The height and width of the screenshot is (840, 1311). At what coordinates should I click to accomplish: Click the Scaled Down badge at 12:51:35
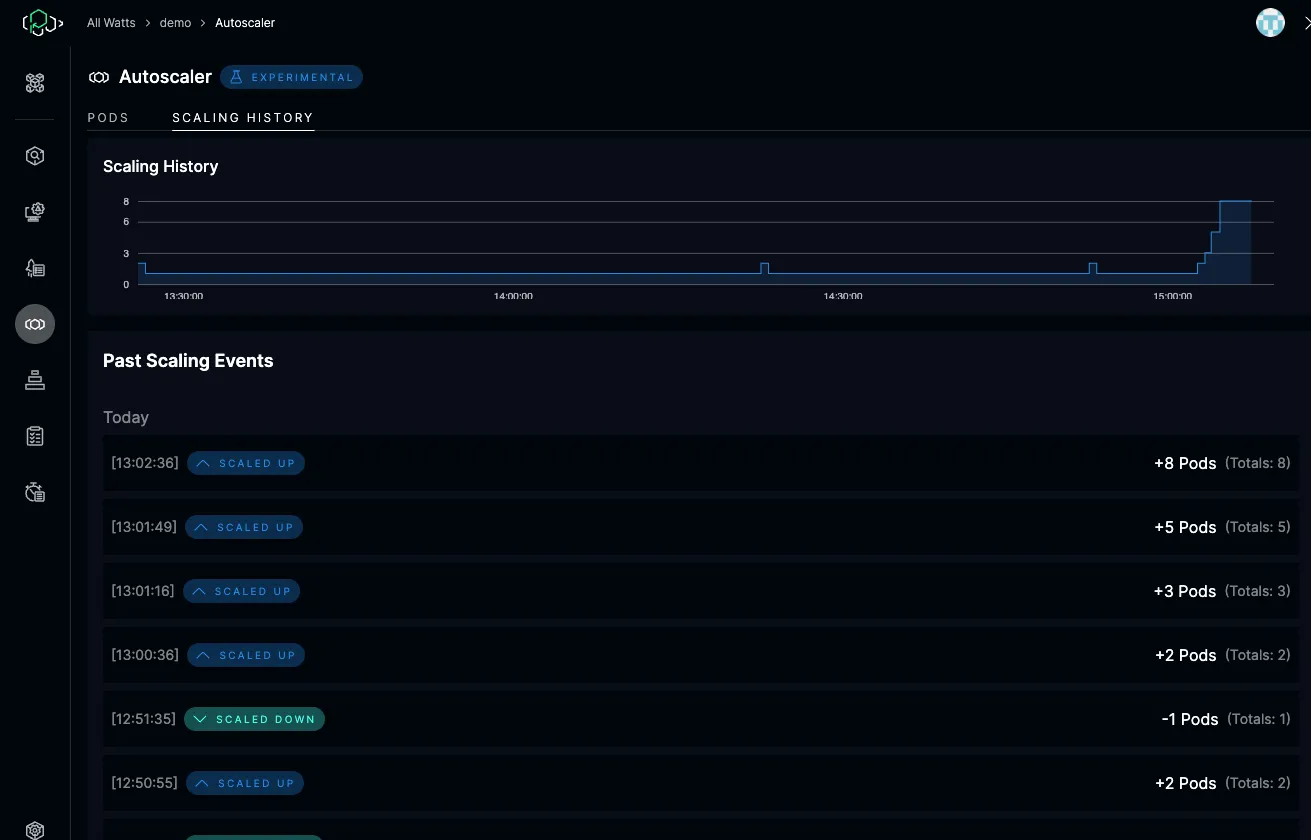[255, 720]
